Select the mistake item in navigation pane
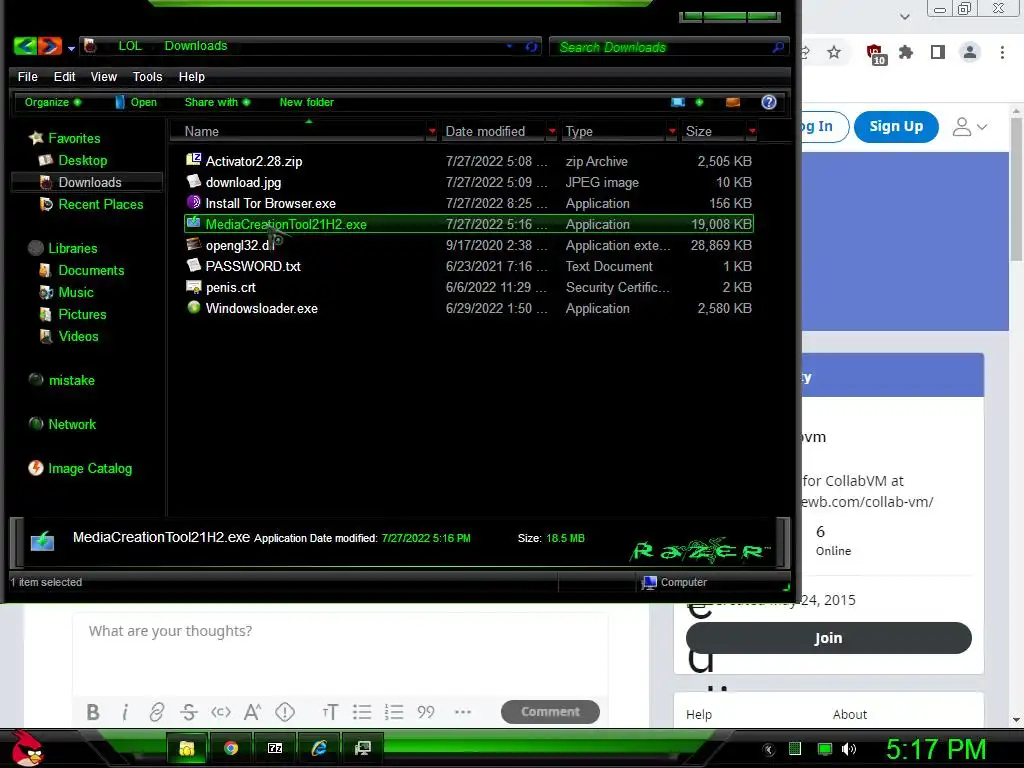 pos(71,380)
